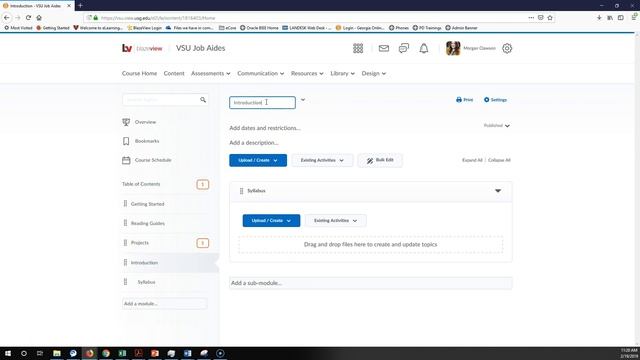Click the drag handle beside Projects
The width and height of the screenshot is (640, 360).
[125, 242]
